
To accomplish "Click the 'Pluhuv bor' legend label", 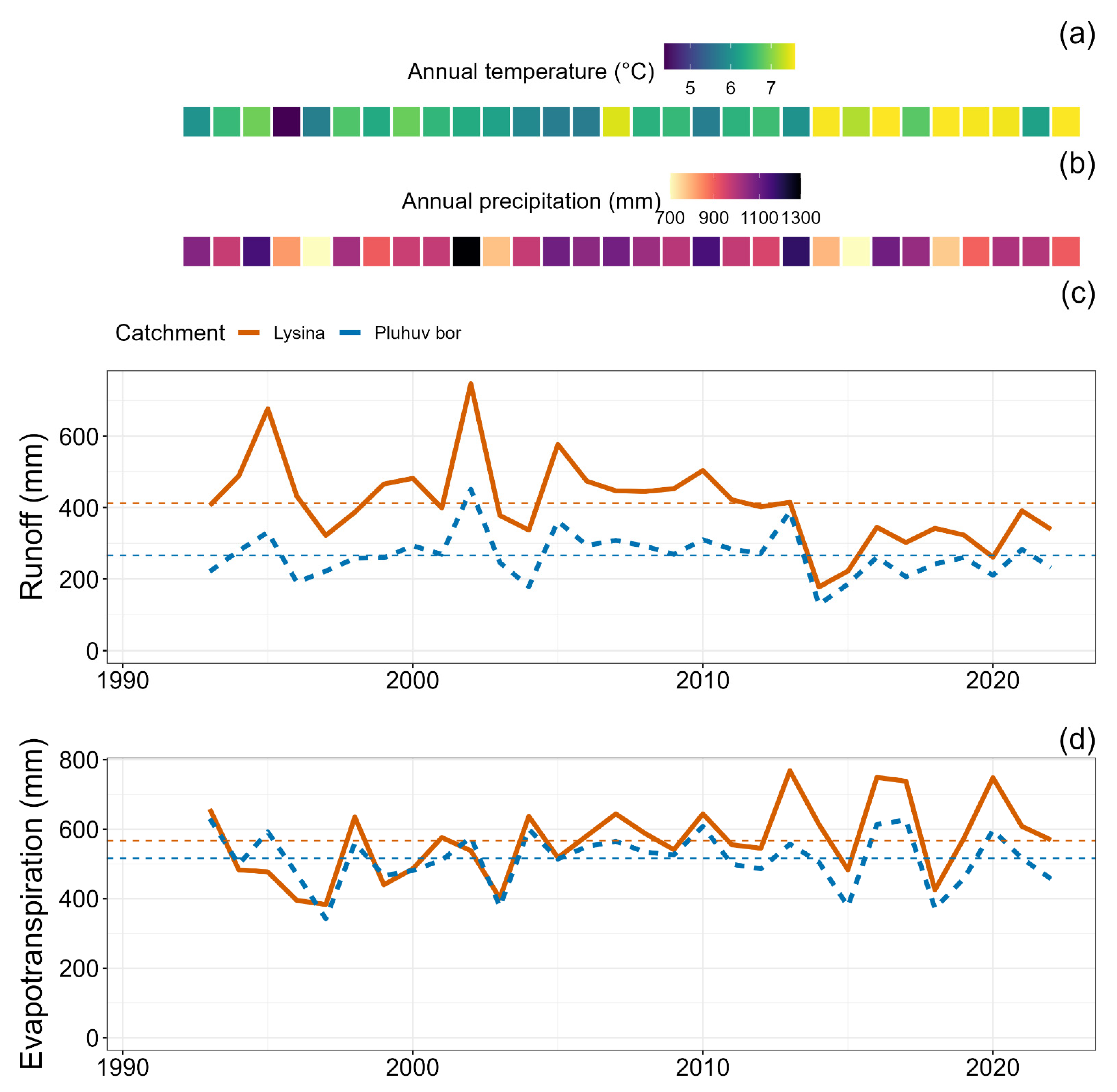I will [418, 333].
